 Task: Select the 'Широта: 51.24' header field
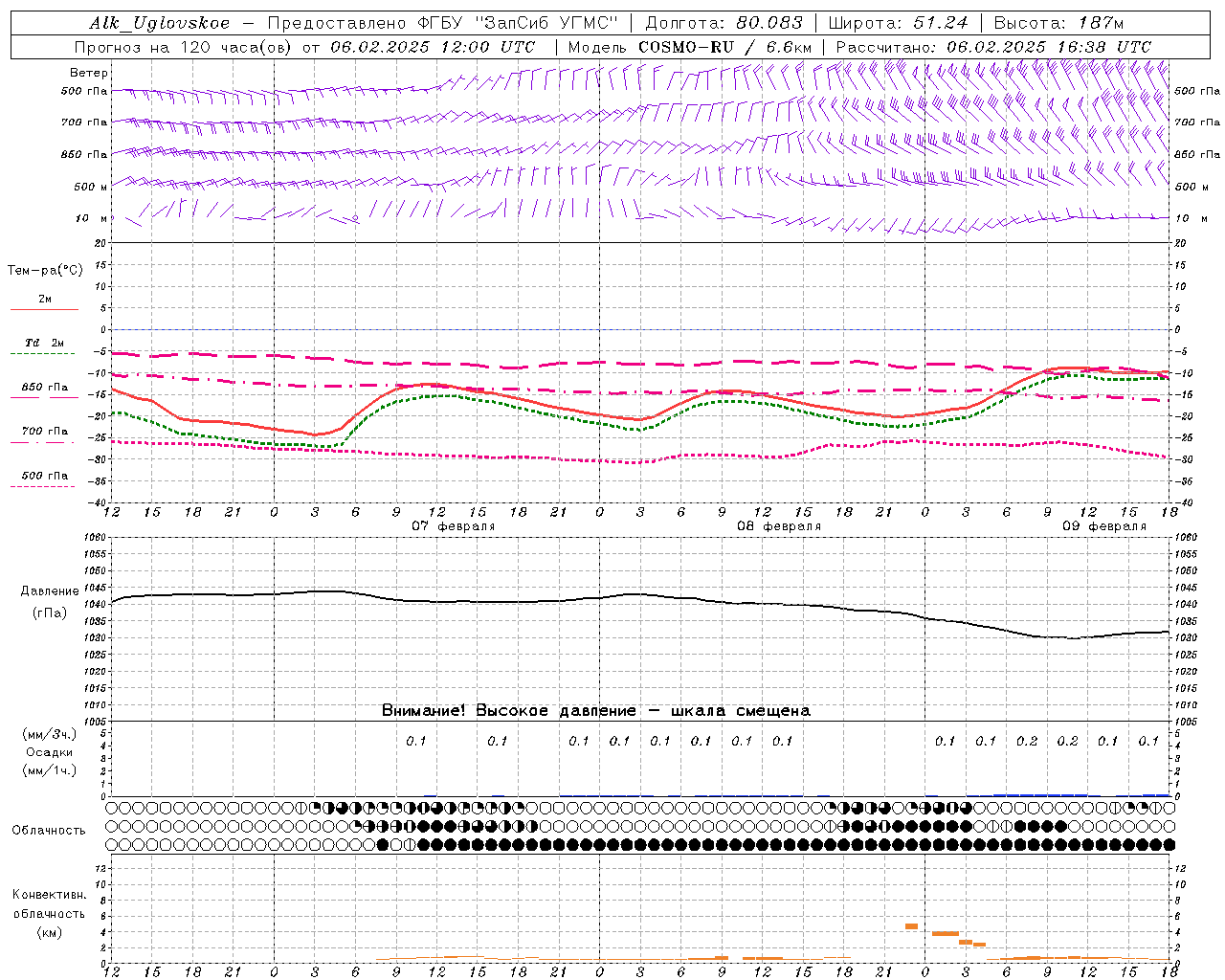898,23
